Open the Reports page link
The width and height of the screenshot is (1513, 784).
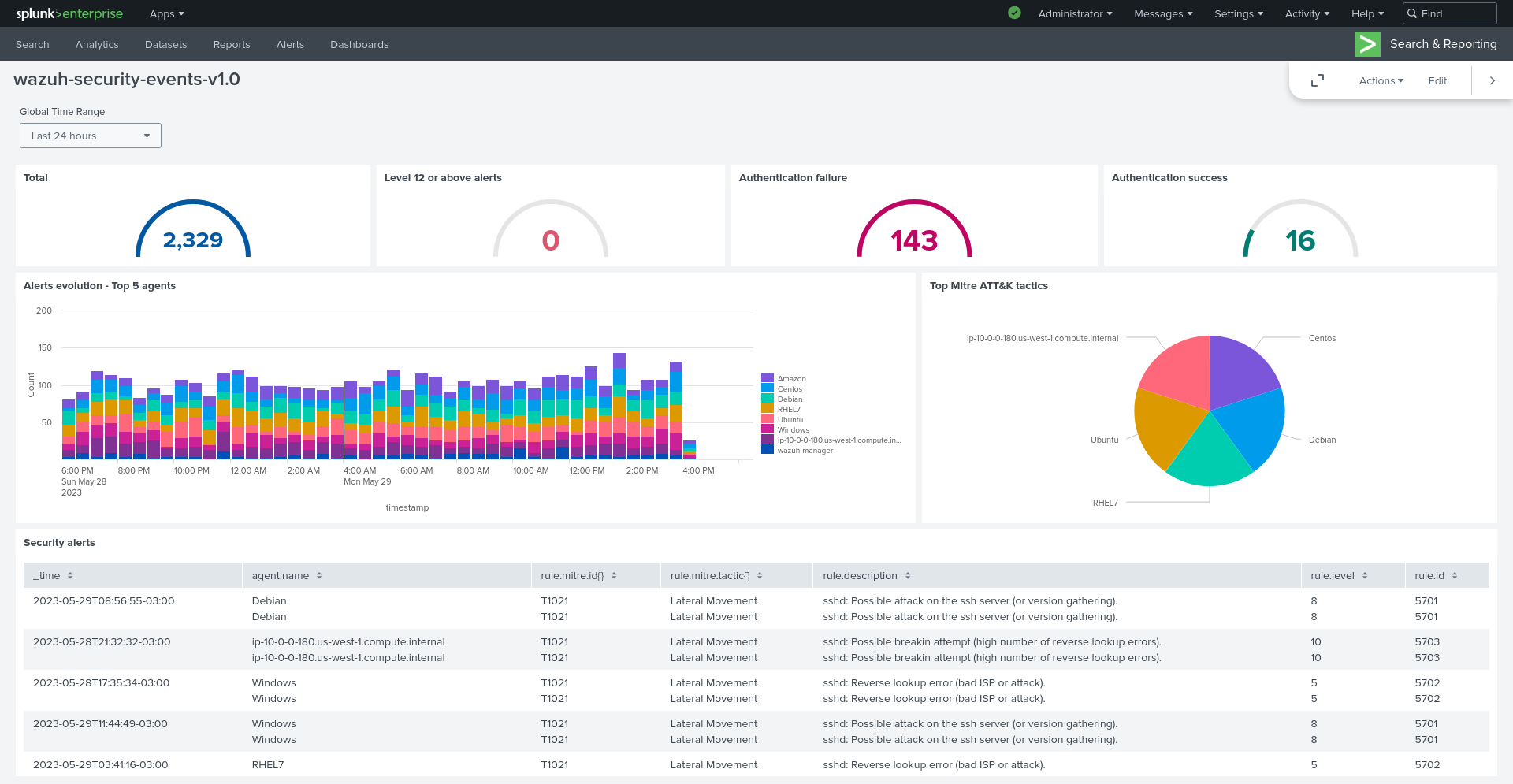232,45
